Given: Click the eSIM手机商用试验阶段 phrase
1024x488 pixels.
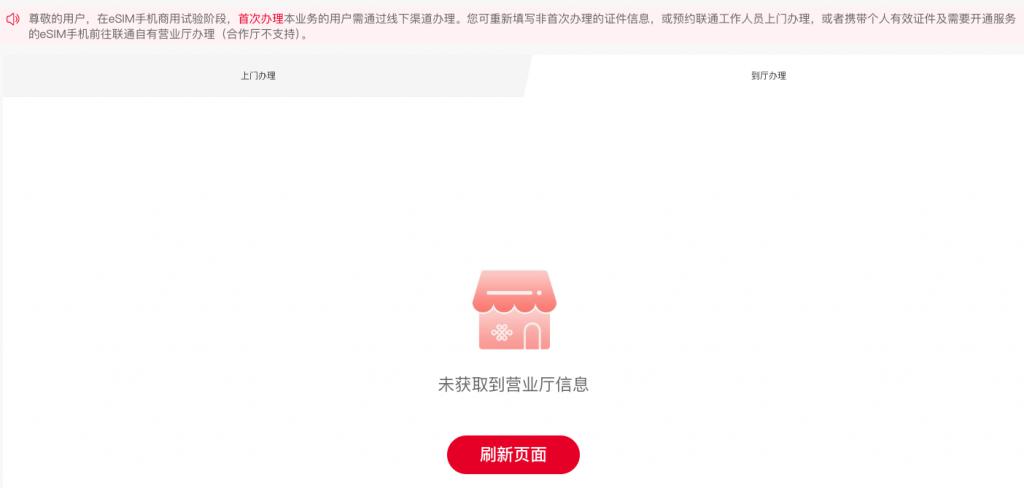Looking at the screenshot, I should [167, 20].
